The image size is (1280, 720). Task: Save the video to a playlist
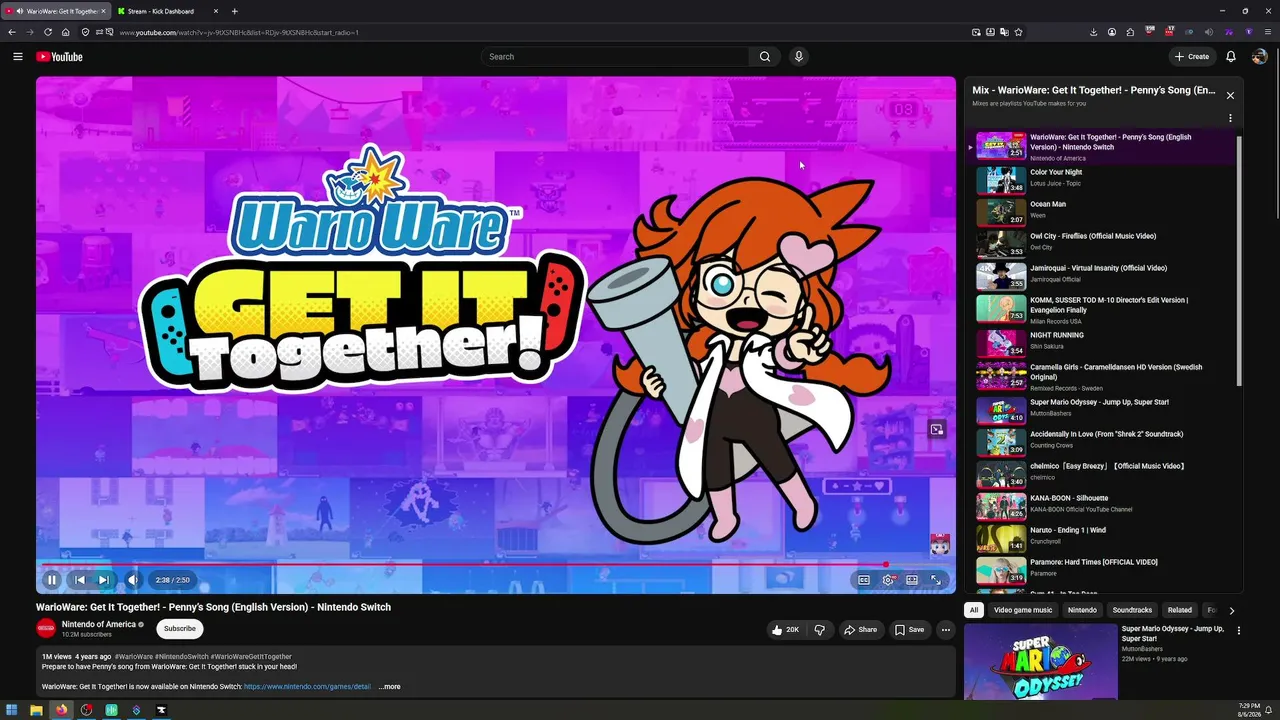click(909, 630)
